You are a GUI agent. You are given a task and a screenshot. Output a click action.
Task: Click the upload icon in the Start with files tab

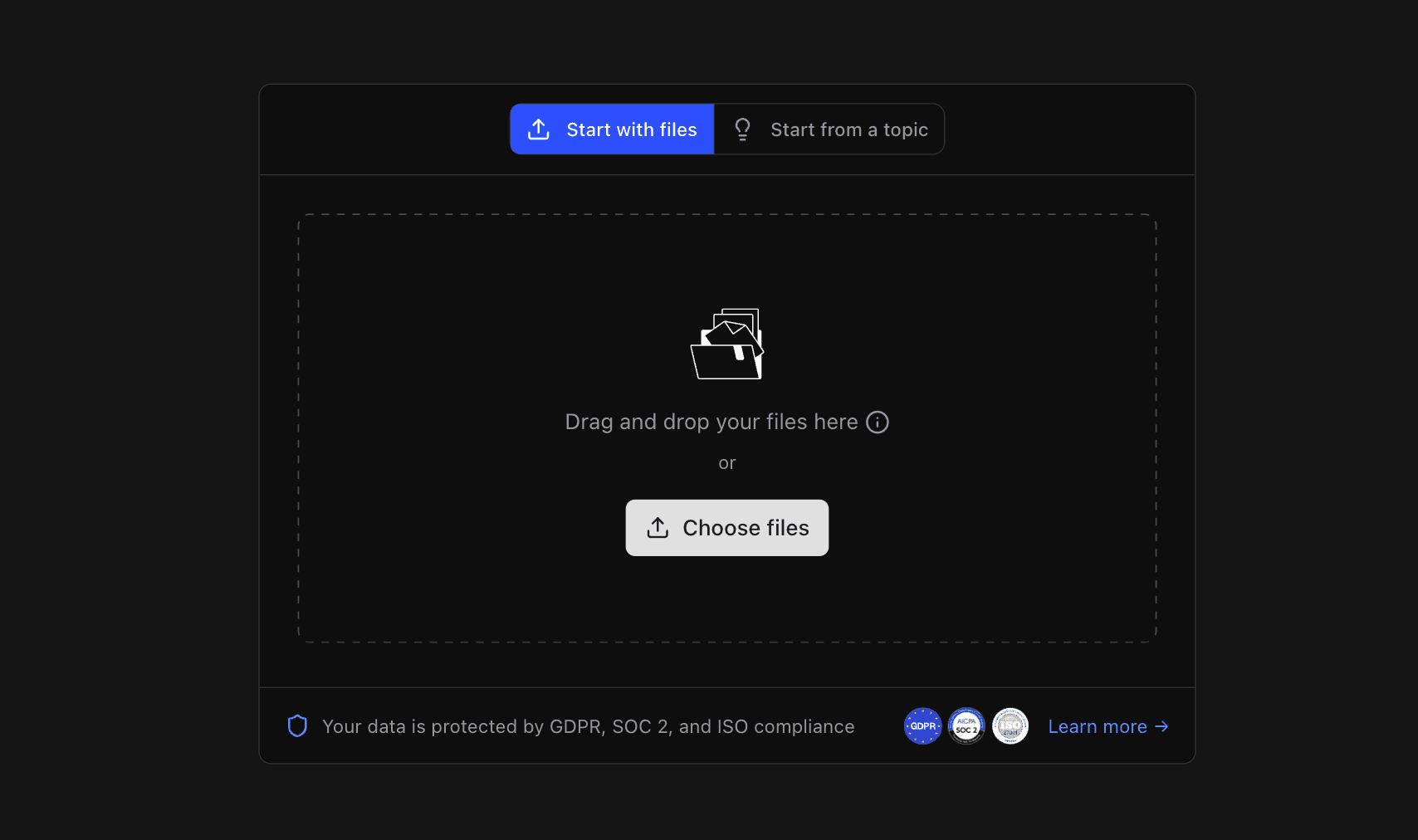(539, 129)
